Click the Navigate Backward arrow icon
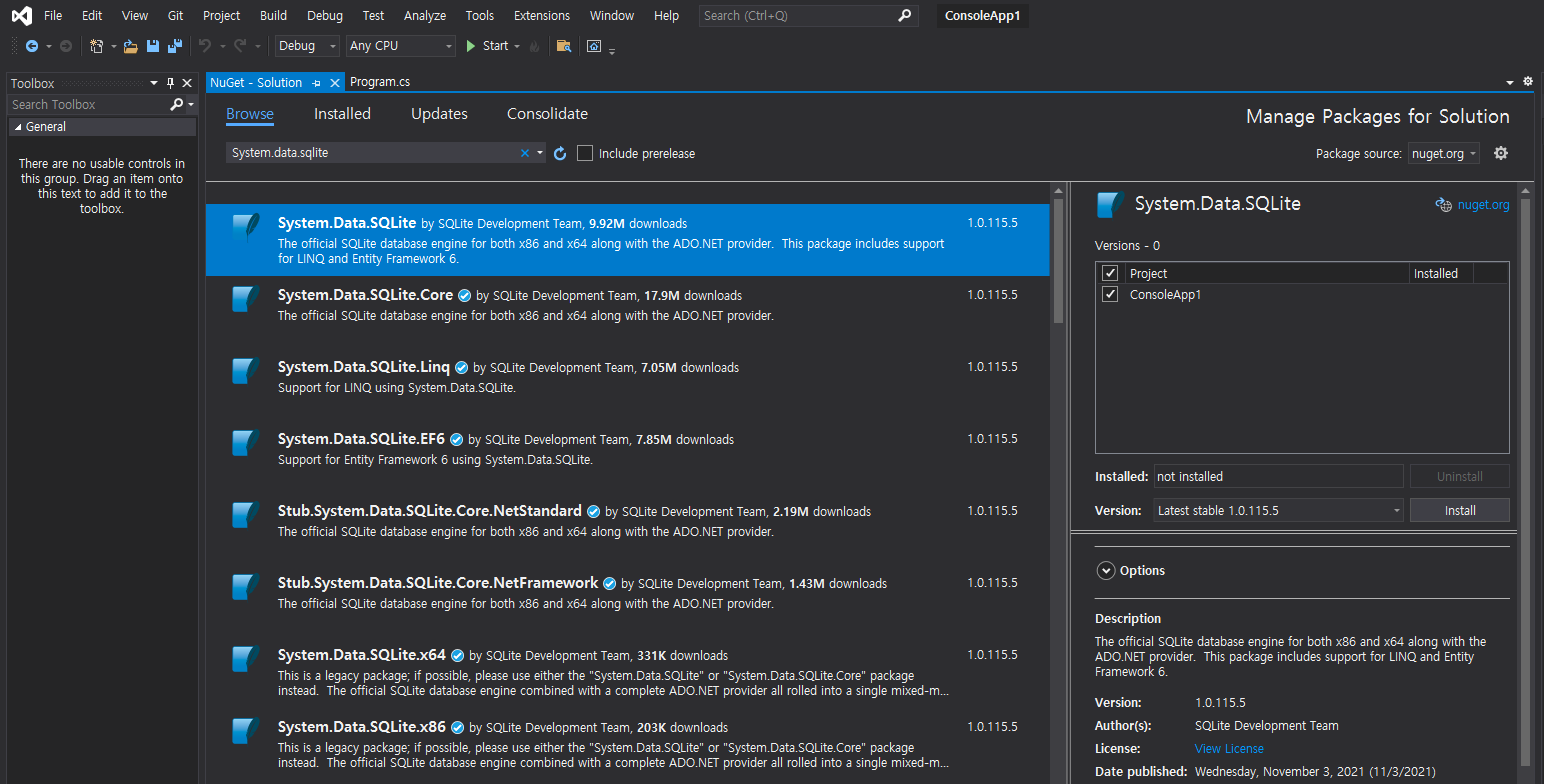The image size is (1544, 784). 31,46
